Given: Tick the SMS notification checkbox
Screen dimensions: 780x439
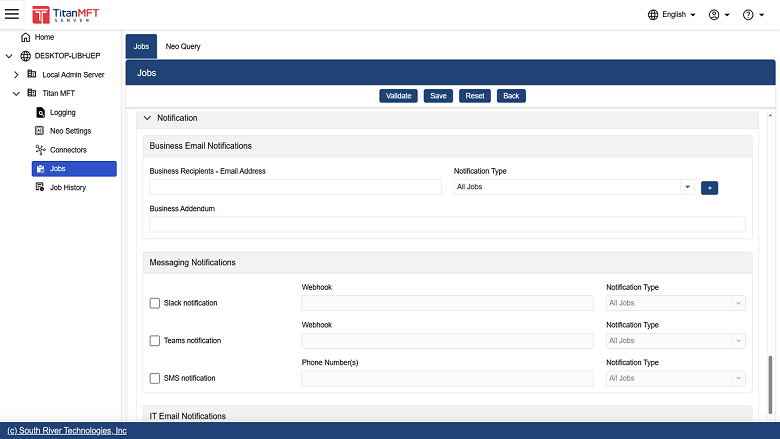Looking at the screenshot, I should (x=155, y=379).
